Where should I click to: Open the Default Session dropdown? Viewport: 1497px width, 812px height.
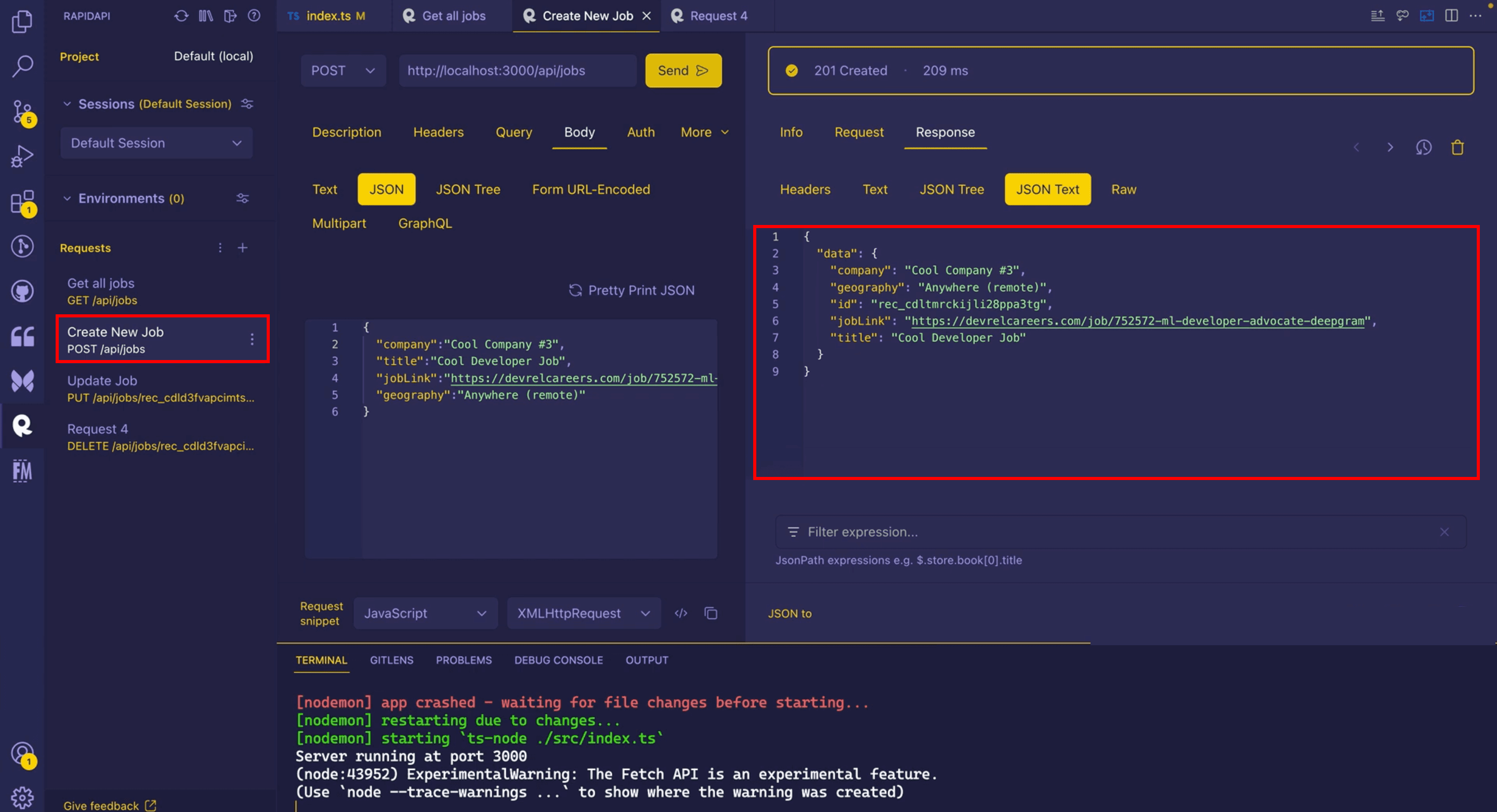[x=156, y=143]
